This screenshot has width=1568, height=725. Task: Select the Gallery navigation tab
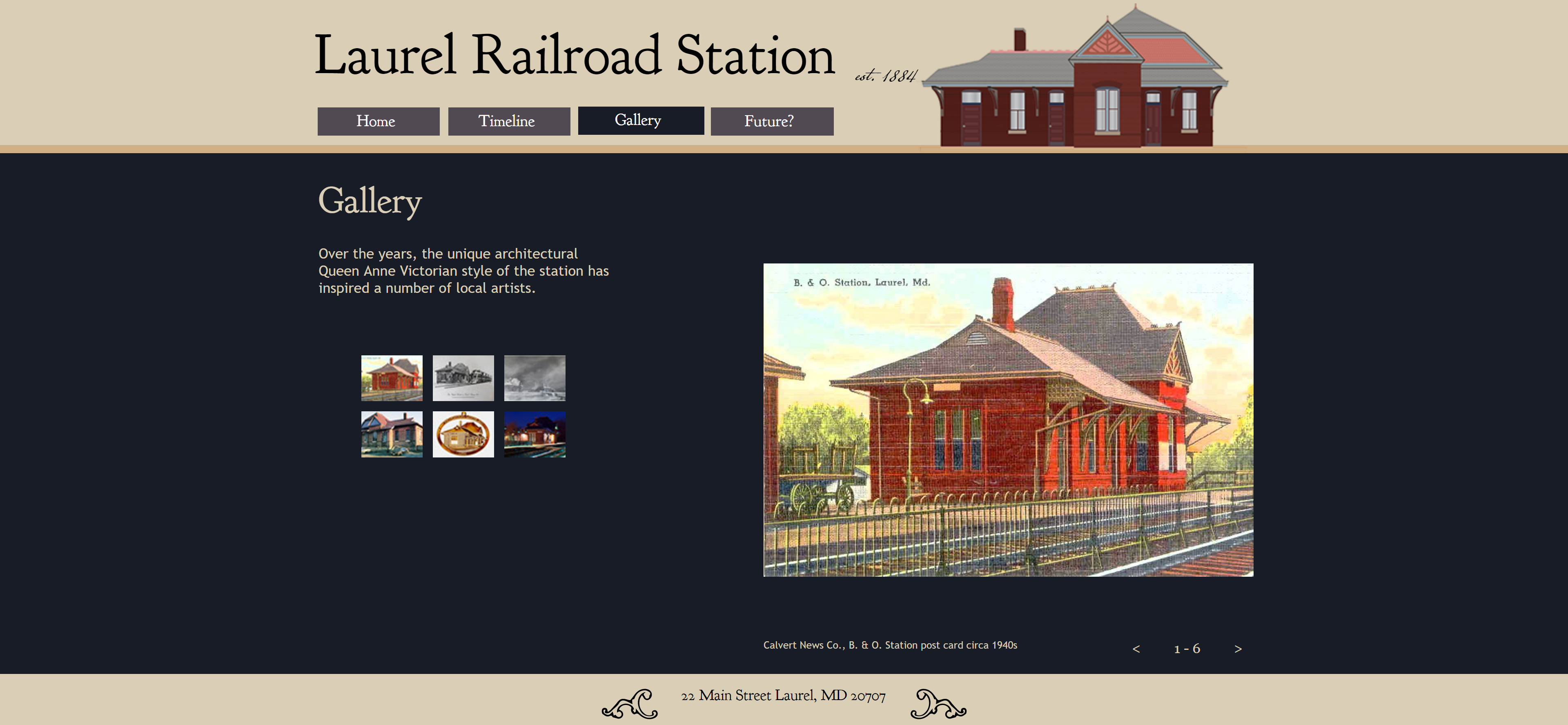(640, 120)
